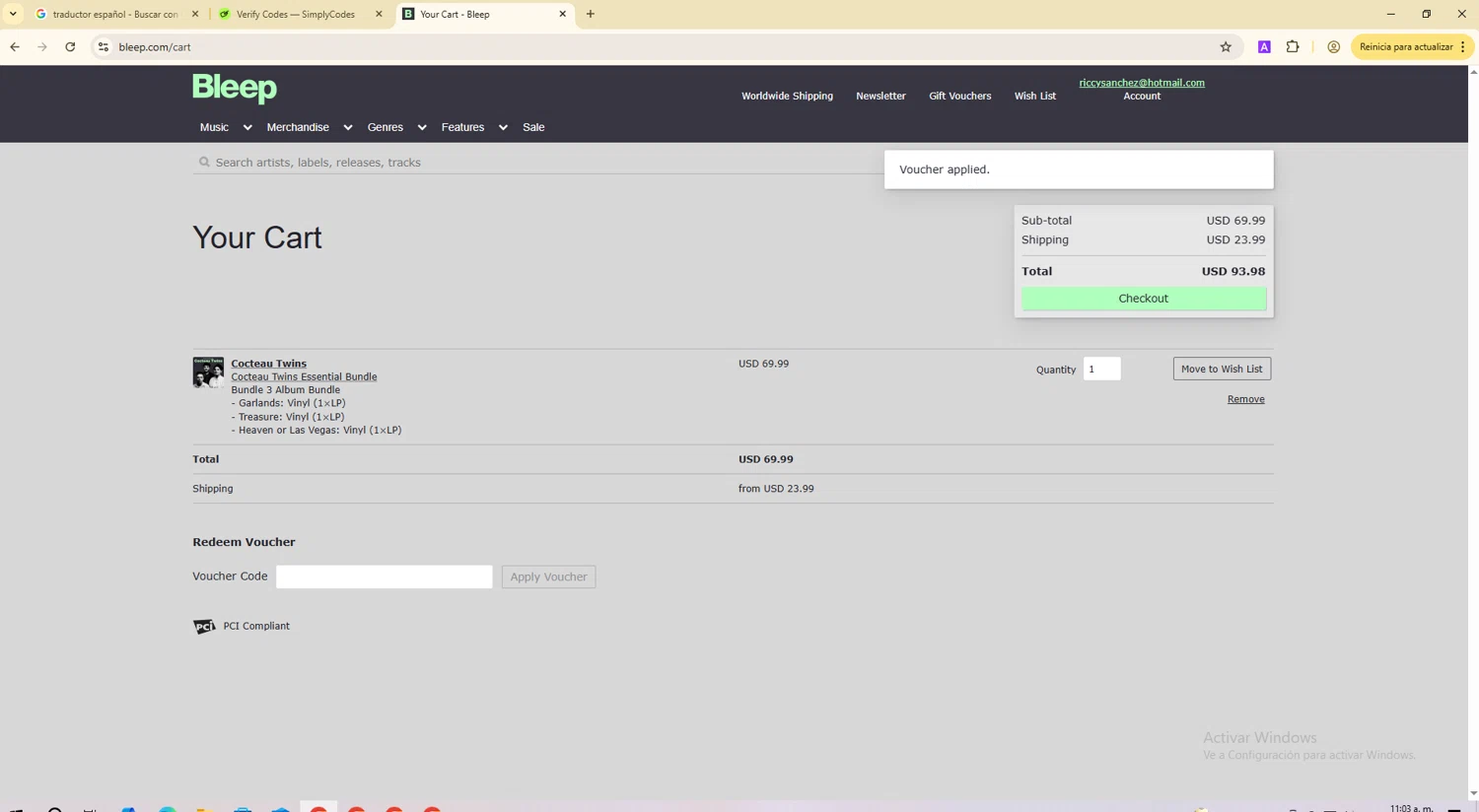Open the Features menu
This screenshot has width=1479, height=812.
point(462,127)
